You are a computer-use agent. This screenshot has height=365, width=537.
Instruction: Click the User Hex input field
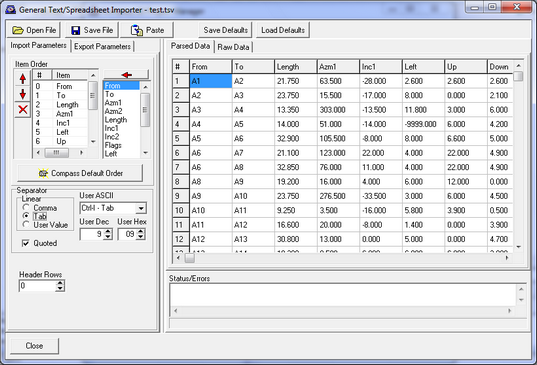[127, 234]
